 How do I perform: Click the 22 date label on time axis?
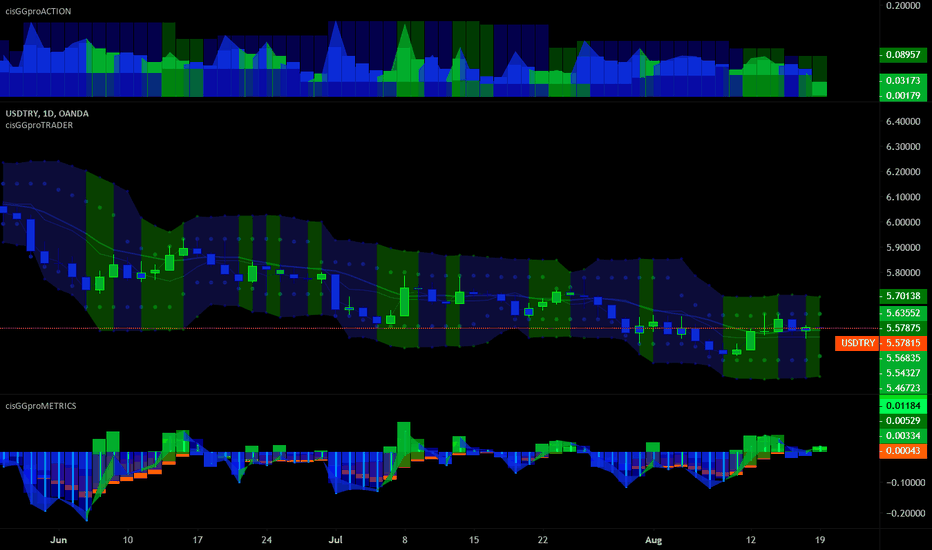pos(543,540)
